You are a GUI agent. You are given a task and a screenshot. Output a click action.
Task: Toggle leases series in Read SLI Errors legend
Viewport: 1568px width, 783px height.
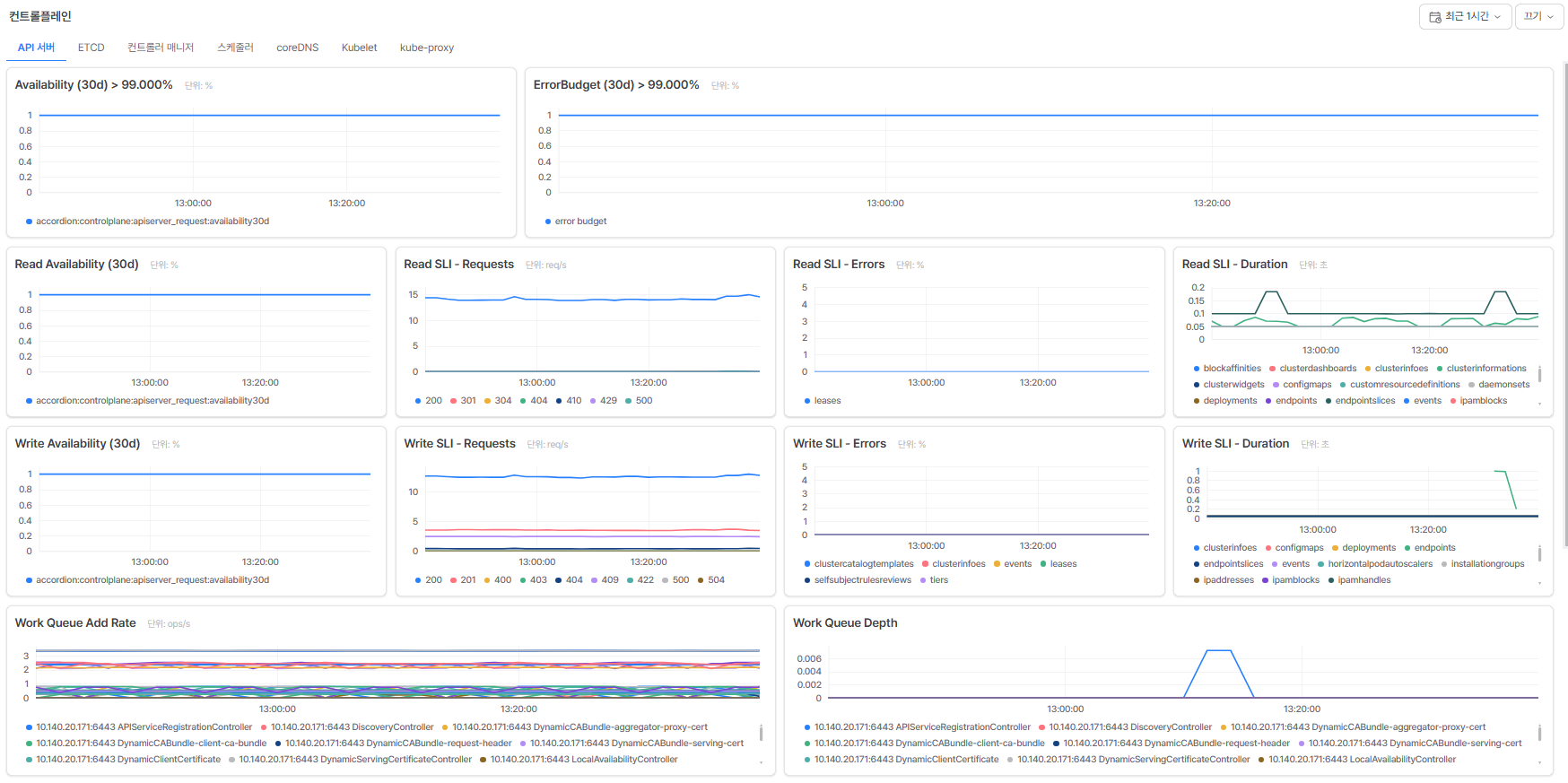click(823, 401)
